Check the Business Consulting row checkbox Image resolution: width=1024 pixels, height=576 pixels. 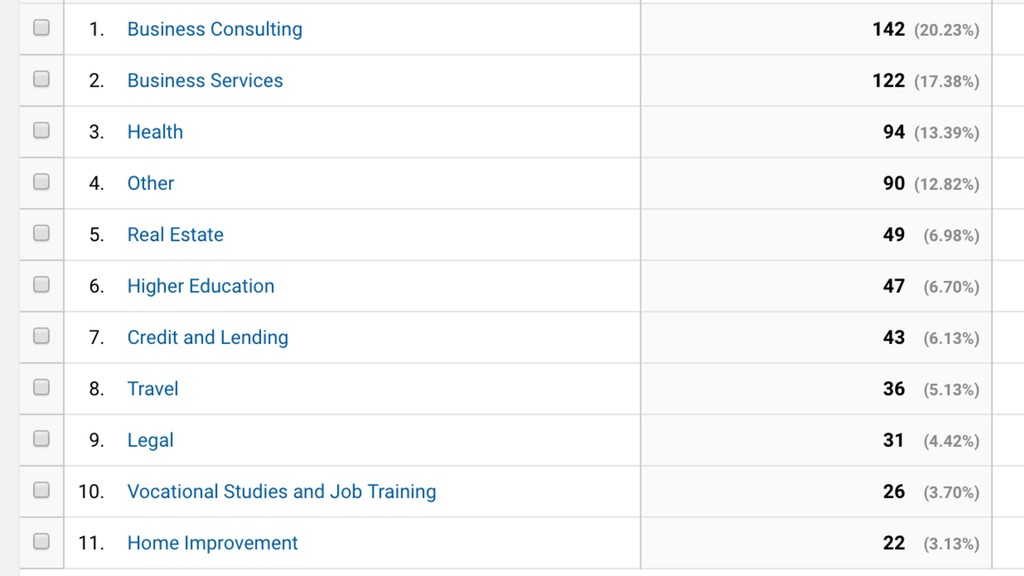click(41, 27)
